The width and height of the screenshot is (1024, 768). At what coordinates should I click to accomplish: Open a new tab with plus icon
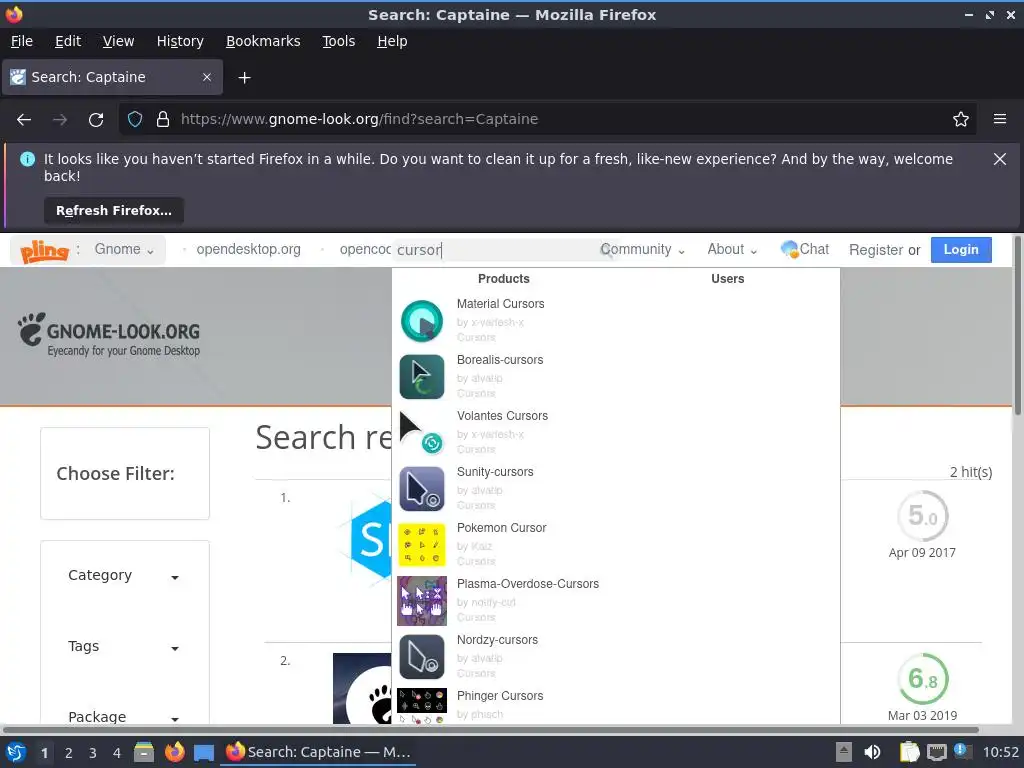tap(244, 78)
